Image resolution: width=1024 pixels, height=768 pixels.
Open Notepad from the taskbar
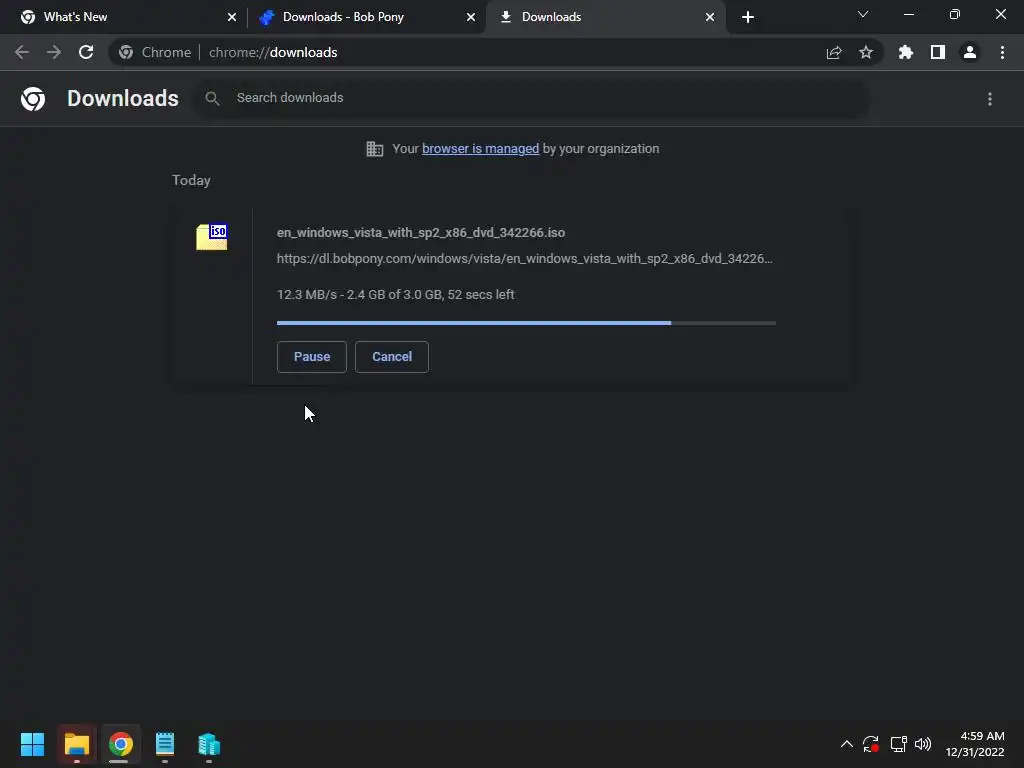165,744
